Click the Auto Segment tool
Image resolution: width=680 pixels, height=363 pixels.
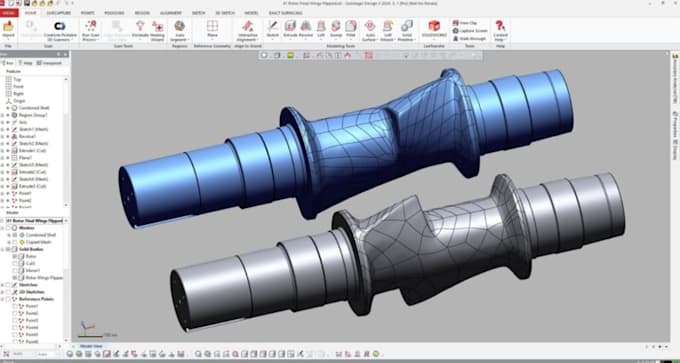(x=180, y=30)
